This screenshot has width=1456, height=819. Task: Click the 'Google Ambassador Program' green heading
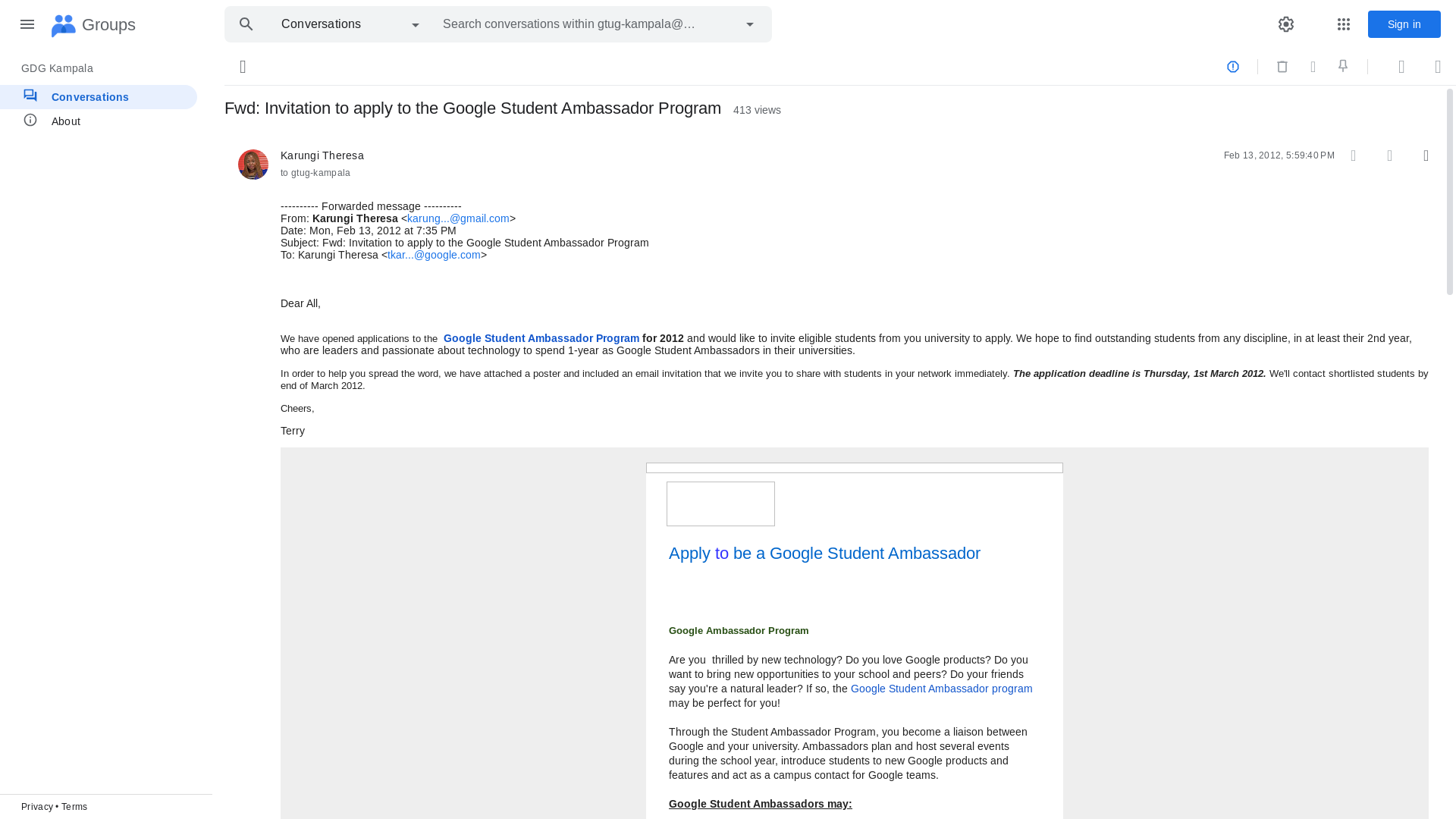click(739, 631)
